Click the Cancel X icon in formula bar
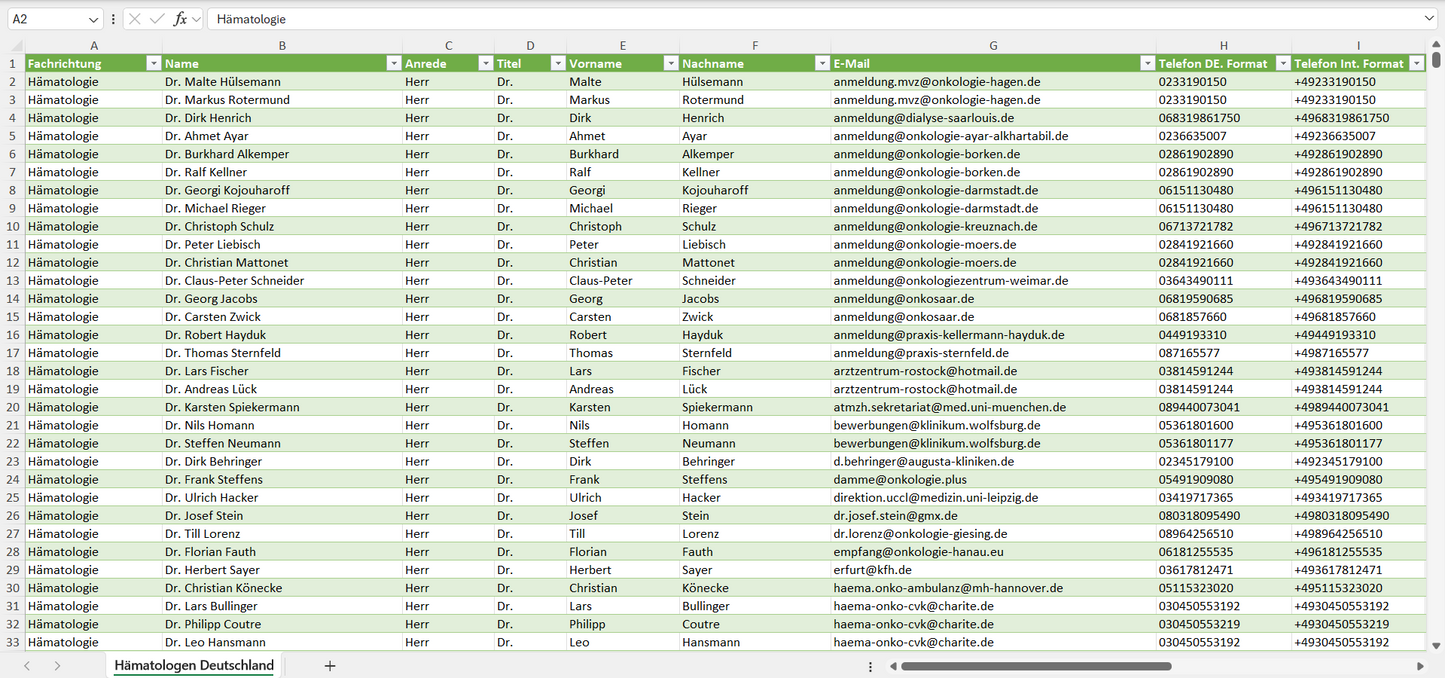Screen dimensions: 1445x678 coord(135,19)
